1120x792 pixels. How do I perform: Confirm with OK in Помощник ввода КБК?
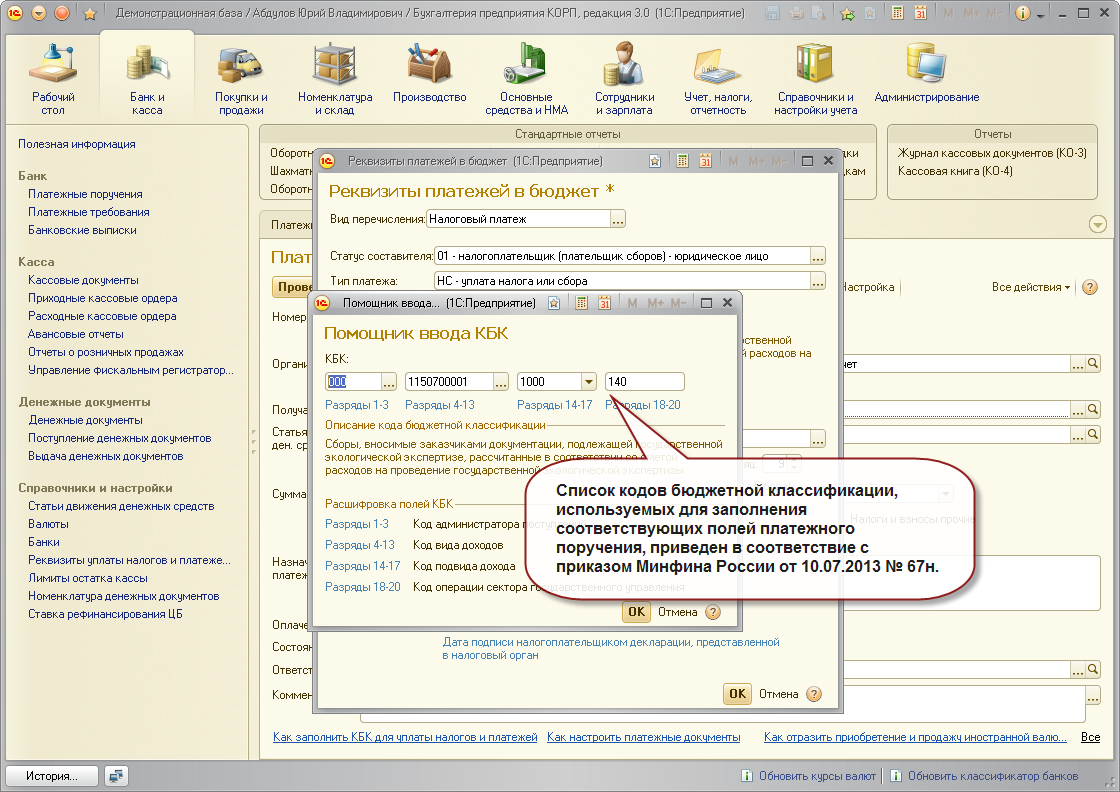[636, 612]
